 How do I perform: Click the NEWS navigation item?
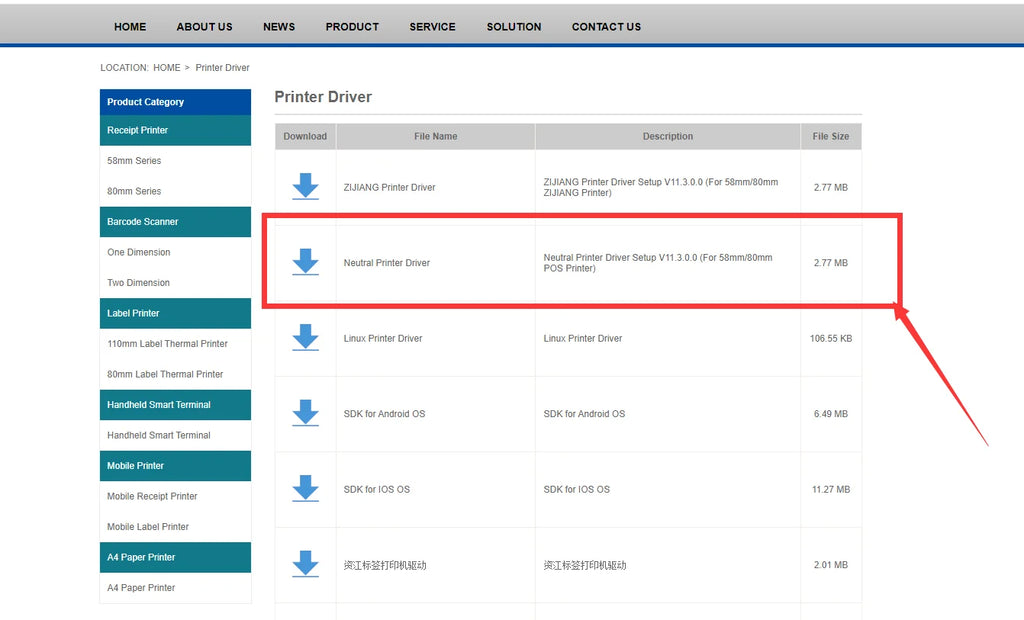pyautogui.click(x=279, y=27)
